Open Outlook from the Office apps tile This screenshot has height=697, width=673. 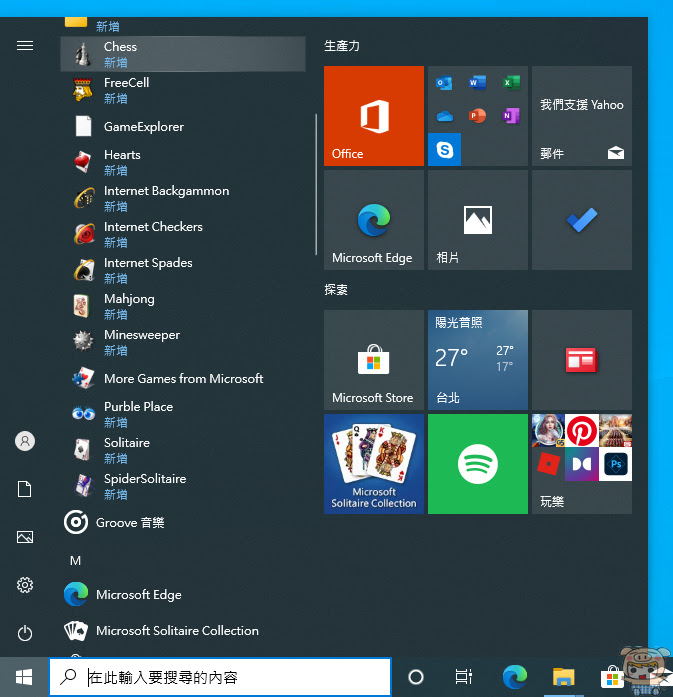point(444,83)
